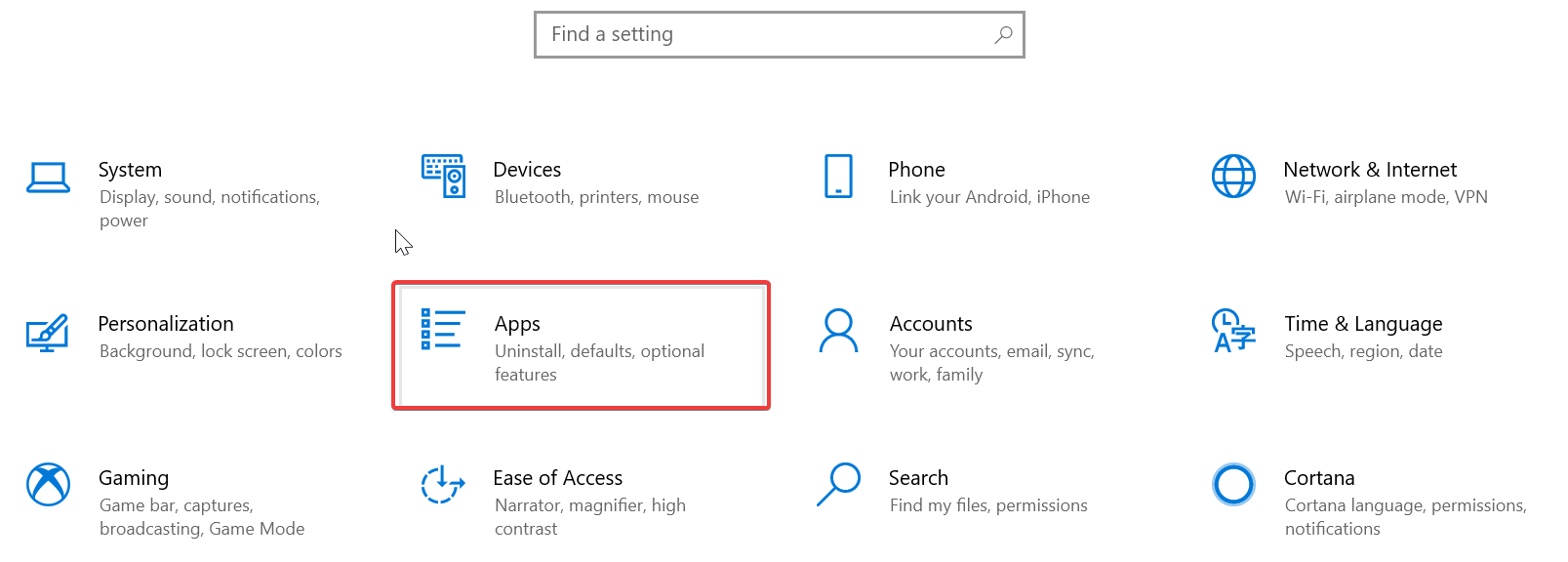Open the Devices settings title
This screenshot has height=562, width=1568.
(527, 170)
